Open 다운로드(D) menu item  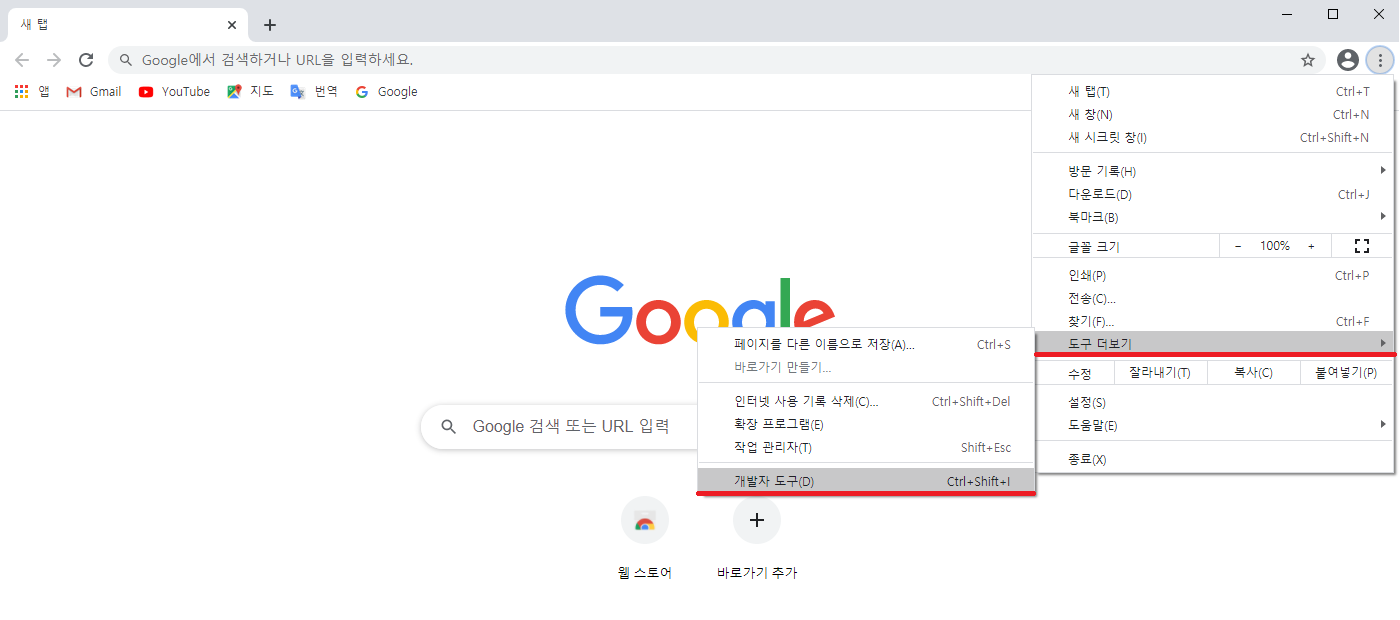click(x=1214, y=195)
